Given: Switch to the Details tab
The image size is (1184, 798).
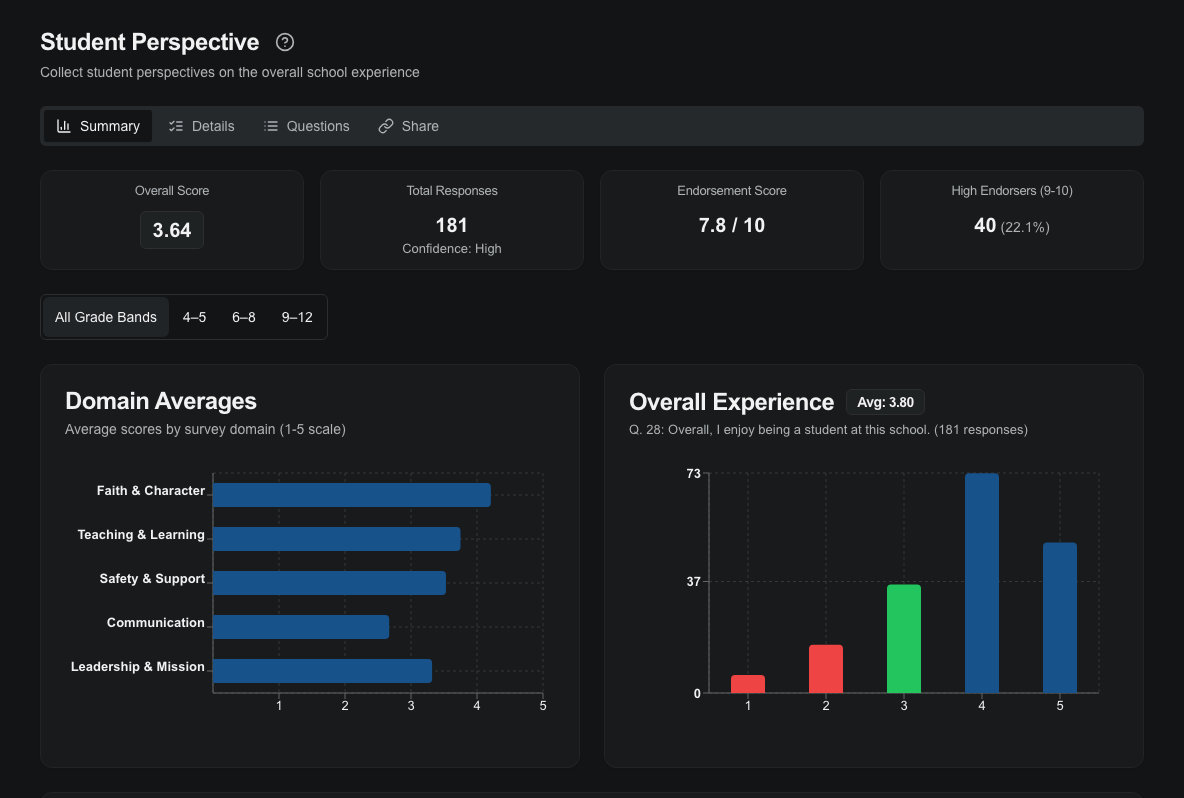Looking at the screenshot, I should [202, 126].
